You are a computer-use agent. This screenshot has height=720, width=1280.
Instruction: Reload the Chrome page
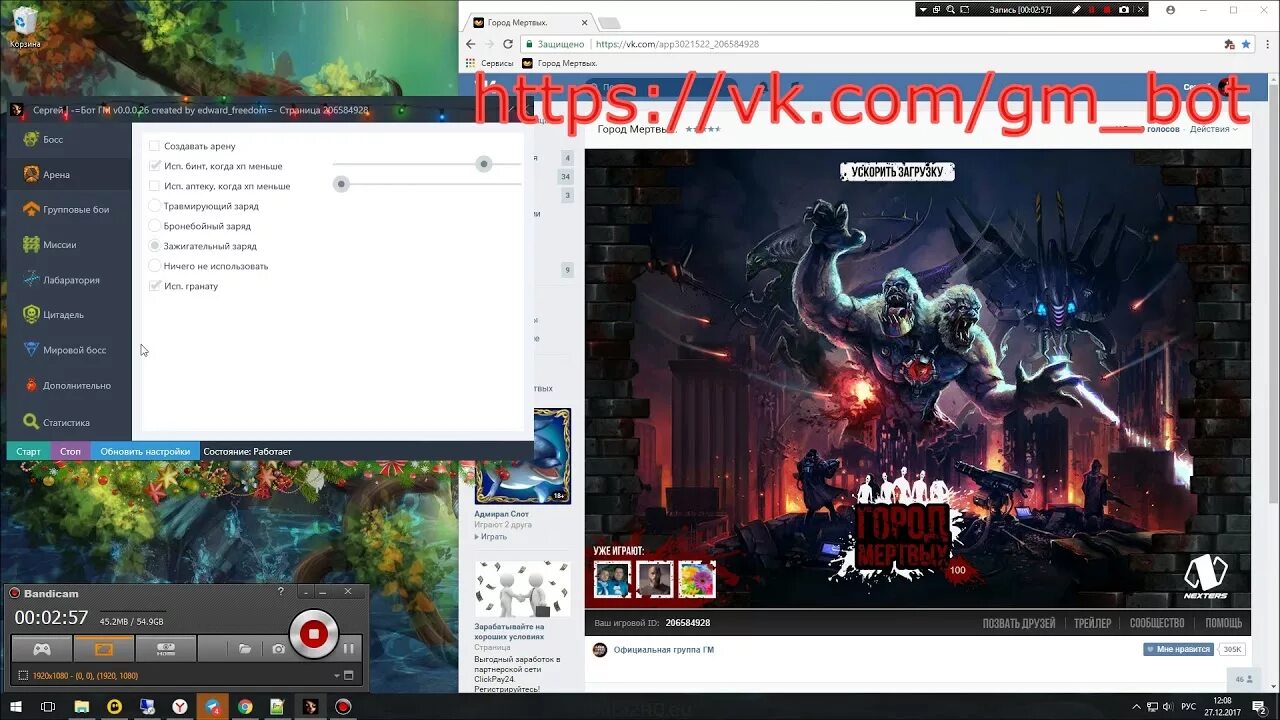(x=507, y=44)
